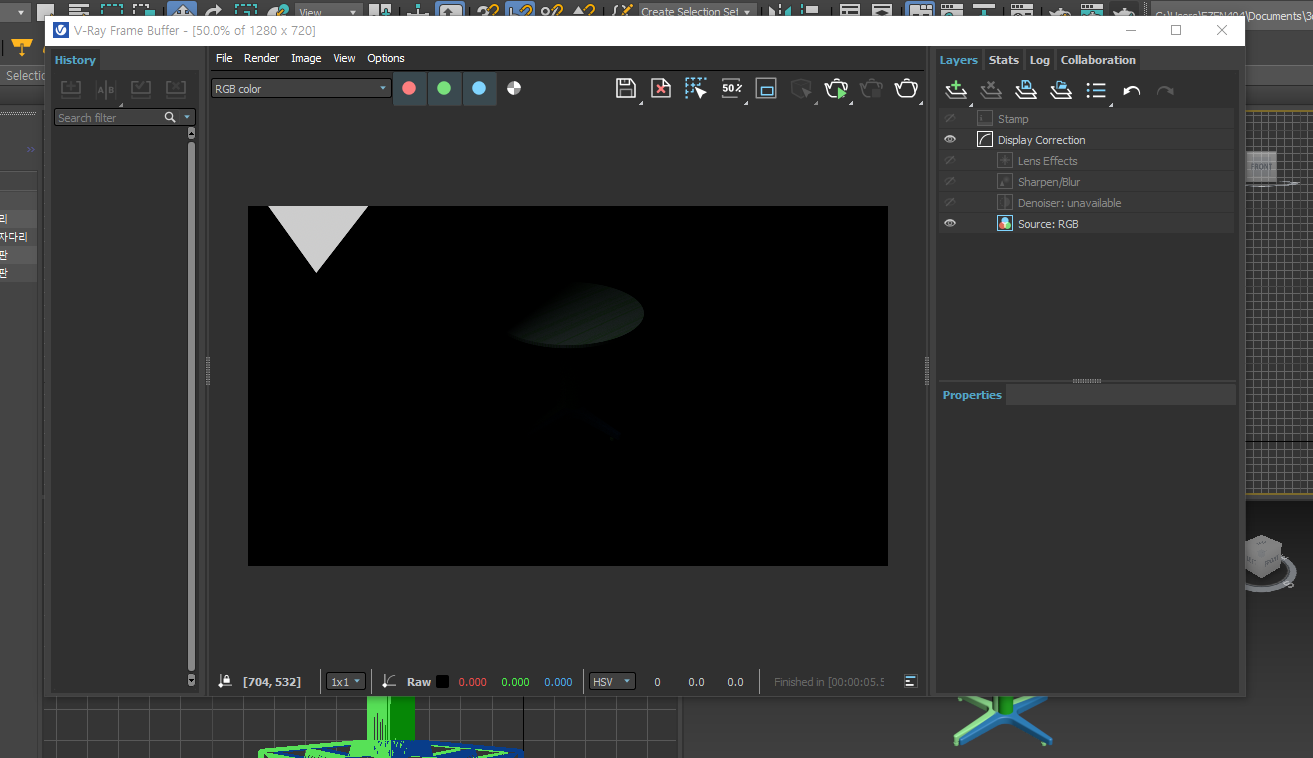This screenshot has height=758, width=1313.
Task: Clear the frame buffer image
Action: 661,88
